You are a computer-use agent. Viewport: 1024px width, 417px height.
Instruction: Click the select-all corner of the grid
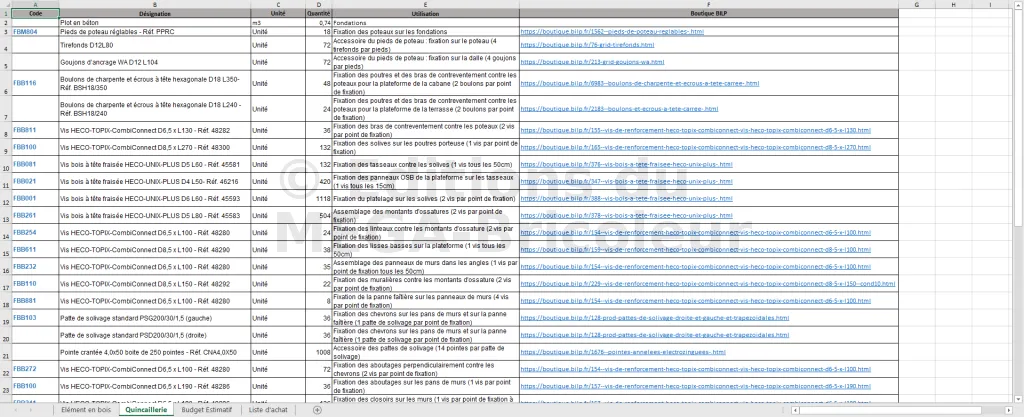pyautogui.click(x=5, y=5)
